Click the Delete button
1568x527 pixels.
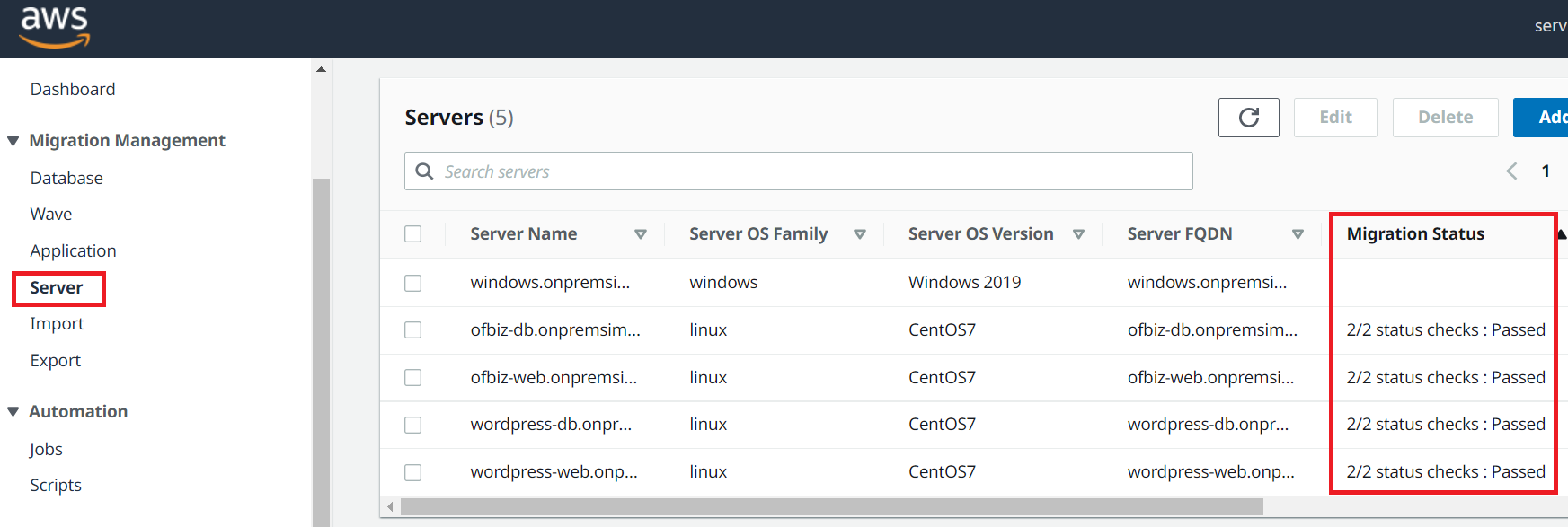(x=1445, y=118)
